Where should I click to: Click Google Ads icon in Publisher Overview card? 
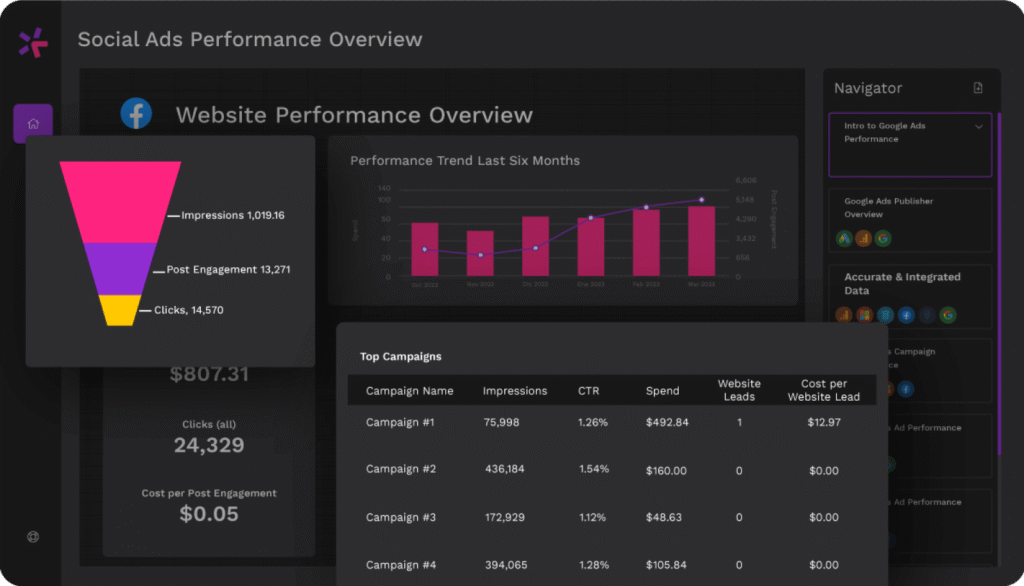coord(844,238)
